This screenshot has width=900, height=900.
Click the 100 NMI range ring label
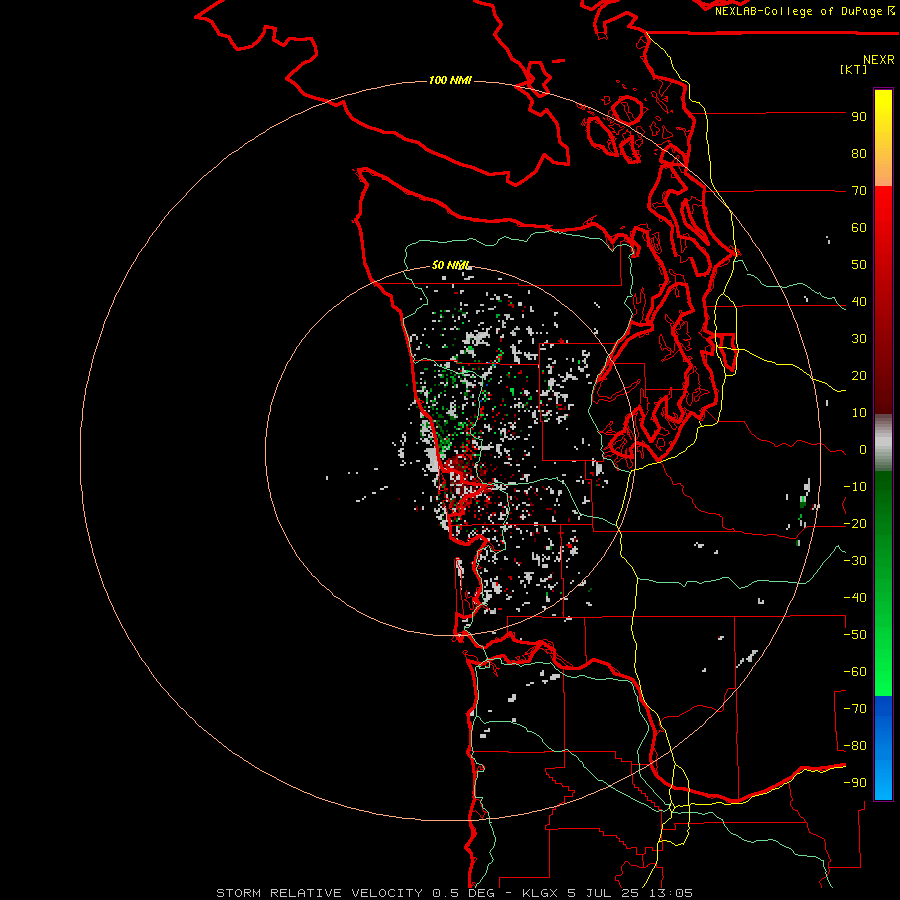[450, 80]
